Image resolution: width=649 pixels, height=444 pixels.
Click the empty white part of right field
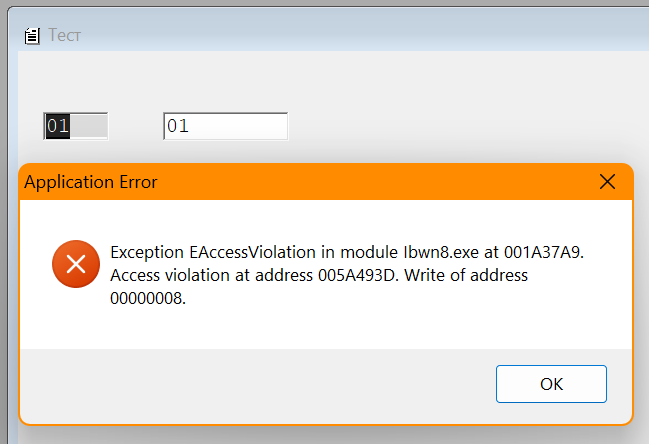click(238, 126)
